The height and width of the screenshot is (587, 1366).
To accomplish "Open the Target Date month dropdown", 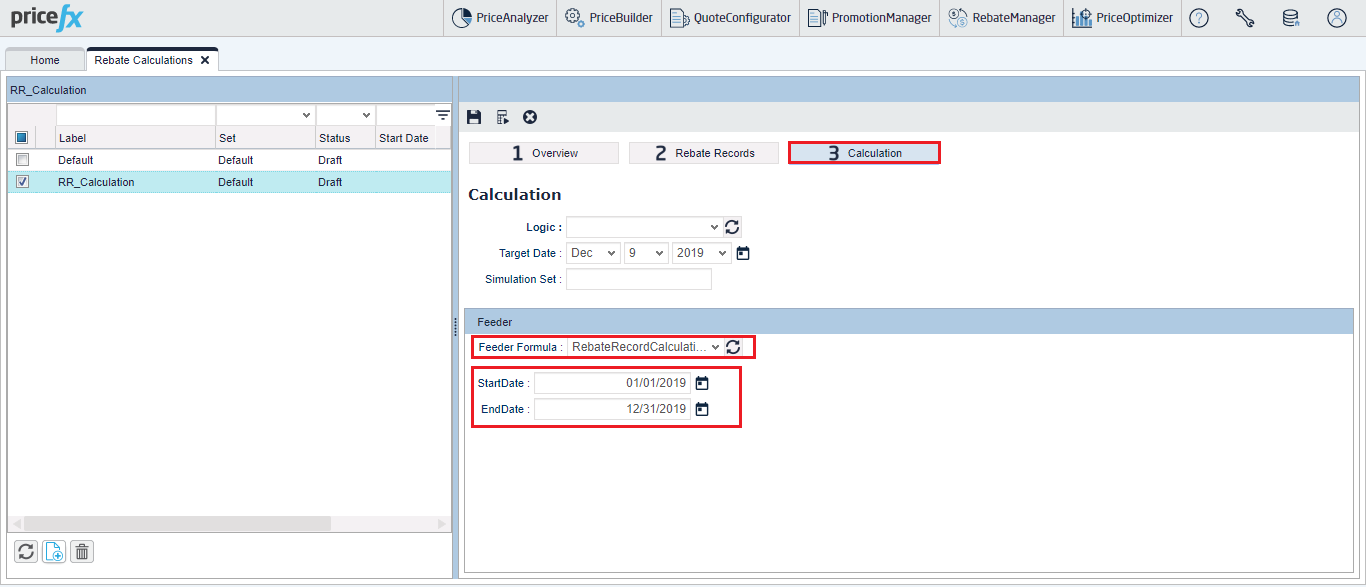I will tap(594, 253).
